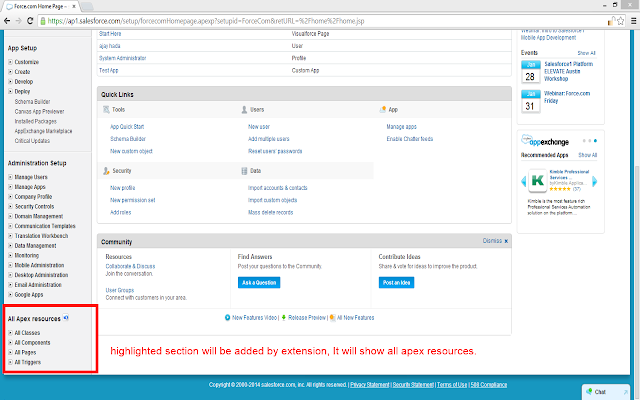Open New custom object link
640x400 pixels.
point(131,151)
